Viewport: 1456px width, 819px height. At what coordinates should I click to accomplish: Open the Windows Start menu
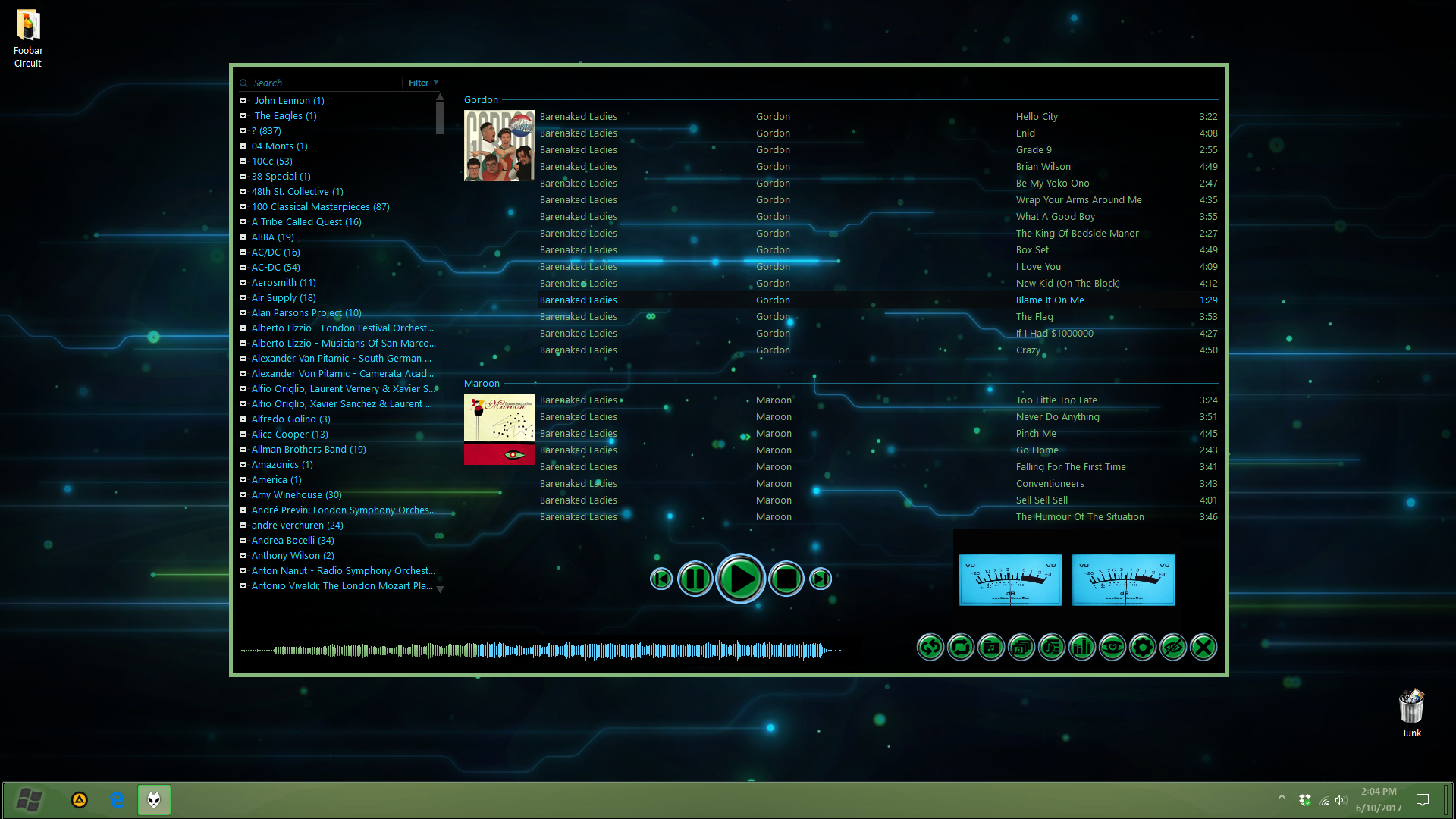point(29,800)
